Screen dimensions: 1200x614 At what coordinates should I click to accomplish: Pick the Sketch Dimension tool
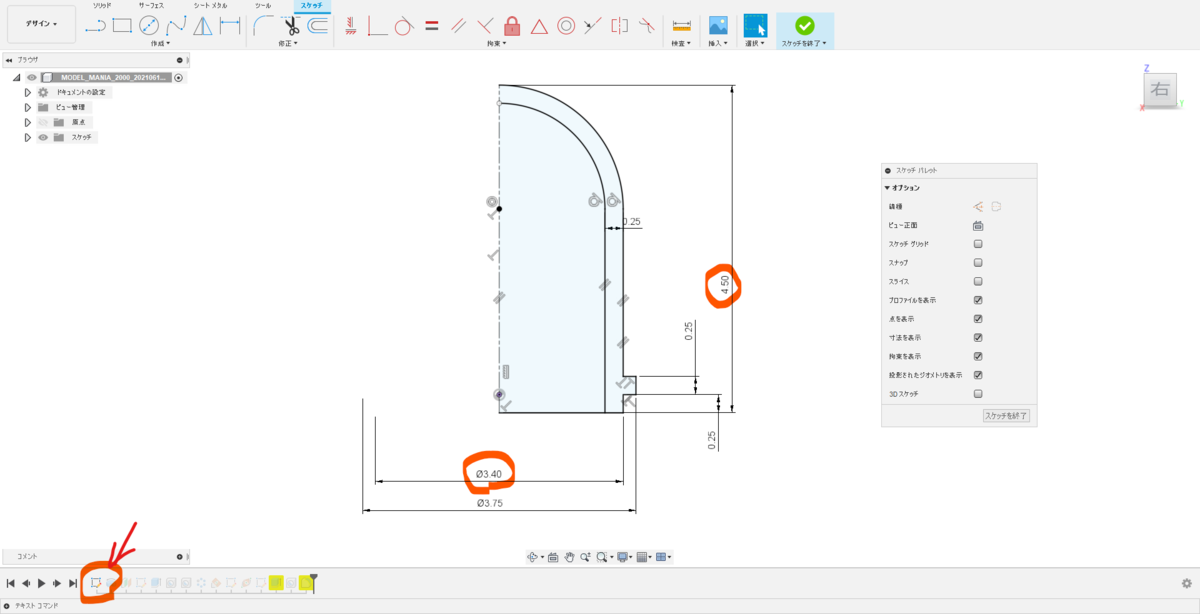[x=230, y=25]
